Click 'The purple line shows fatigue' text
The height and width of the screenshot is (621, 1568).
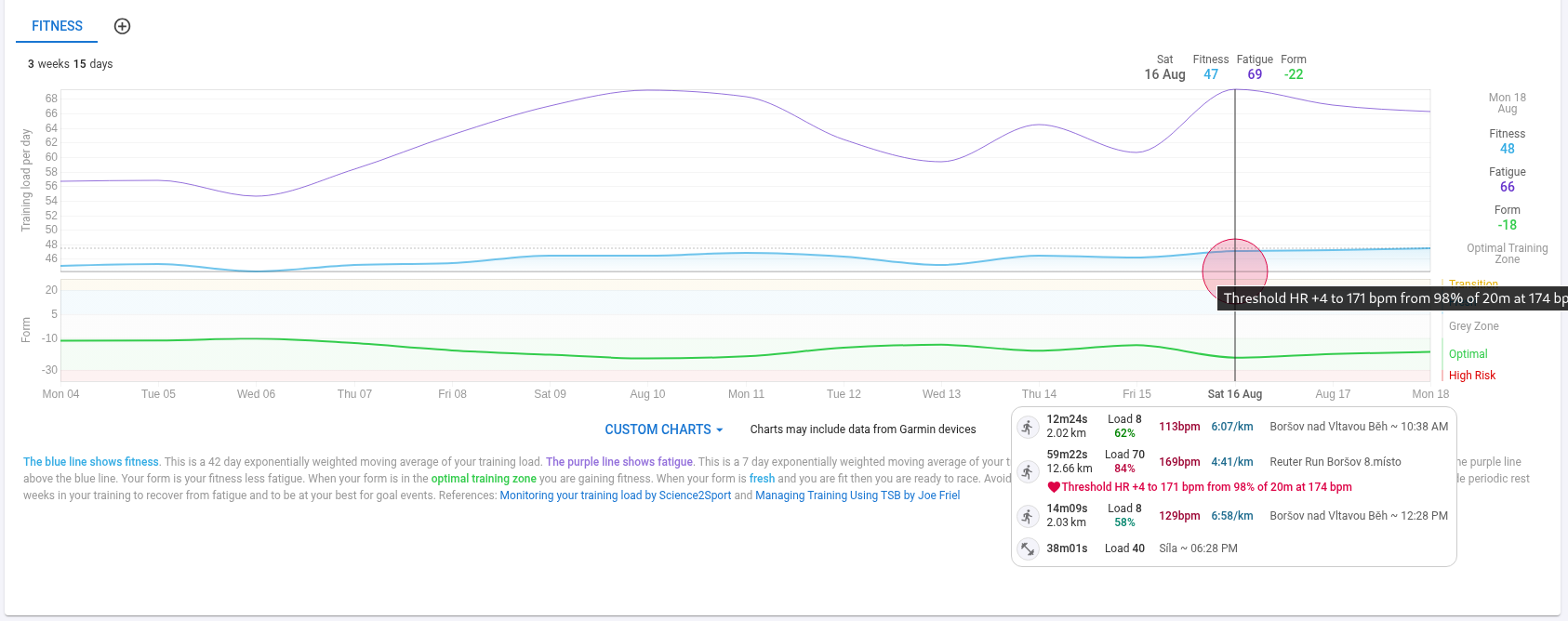pyautogui.click(x=619, y=462)
